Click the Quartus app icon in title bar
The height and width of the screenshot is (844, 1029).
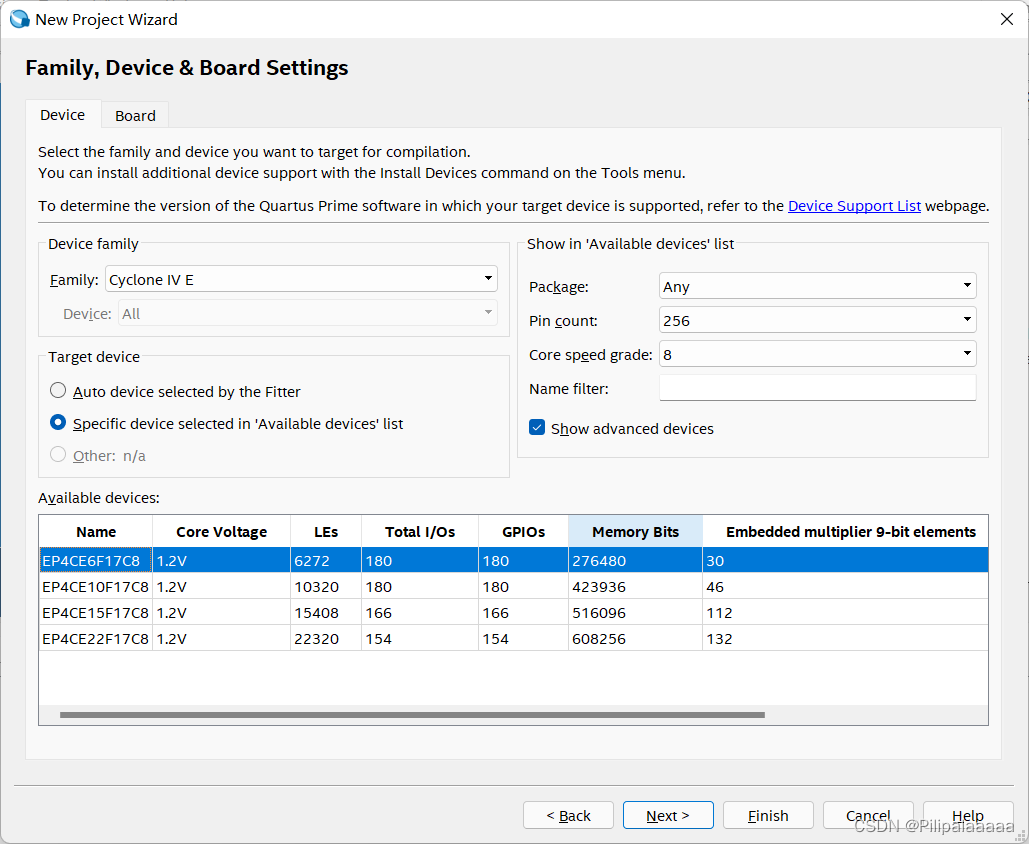coord(19,19)
